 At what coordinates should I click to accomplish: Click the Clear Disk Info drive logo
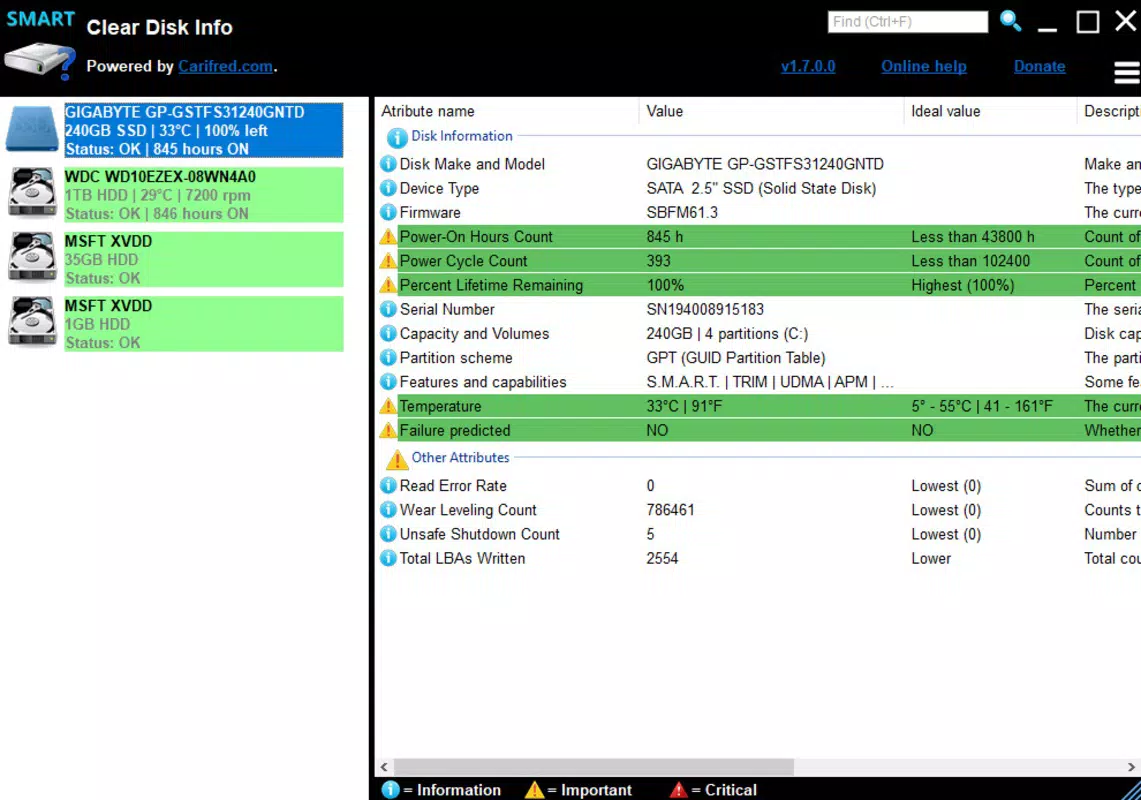pyautogui.click(x=40, y=62)
